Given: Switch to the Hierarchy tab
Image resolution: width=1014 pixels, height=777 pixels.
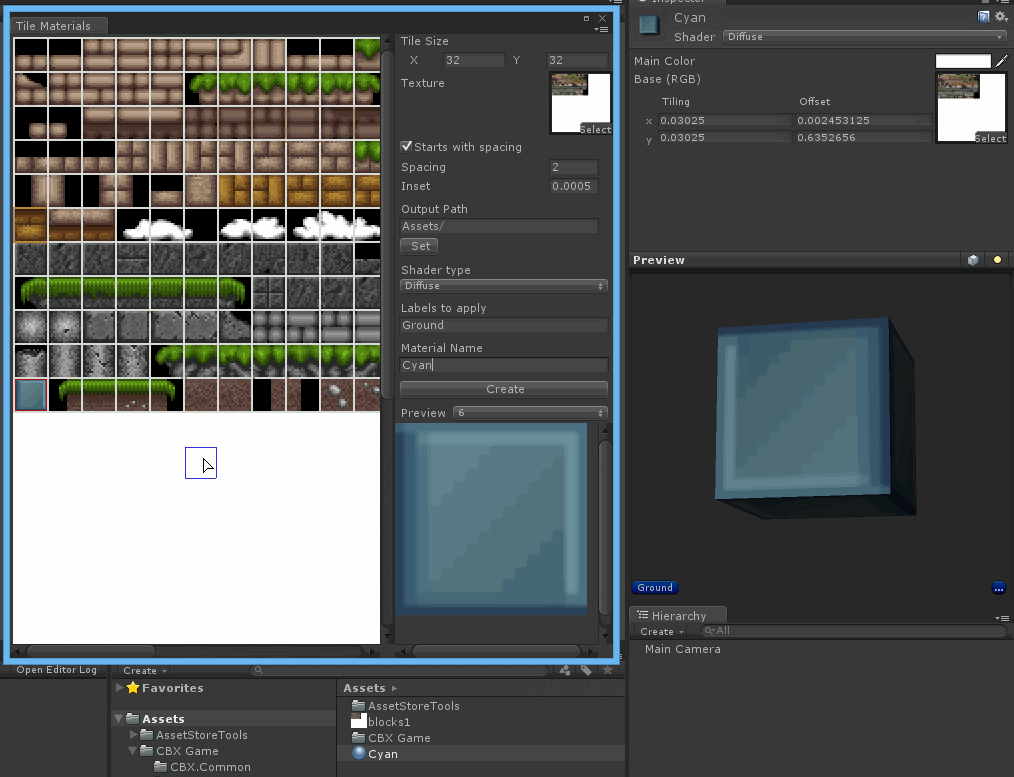Looking at the screenshot, I should 678,615.
